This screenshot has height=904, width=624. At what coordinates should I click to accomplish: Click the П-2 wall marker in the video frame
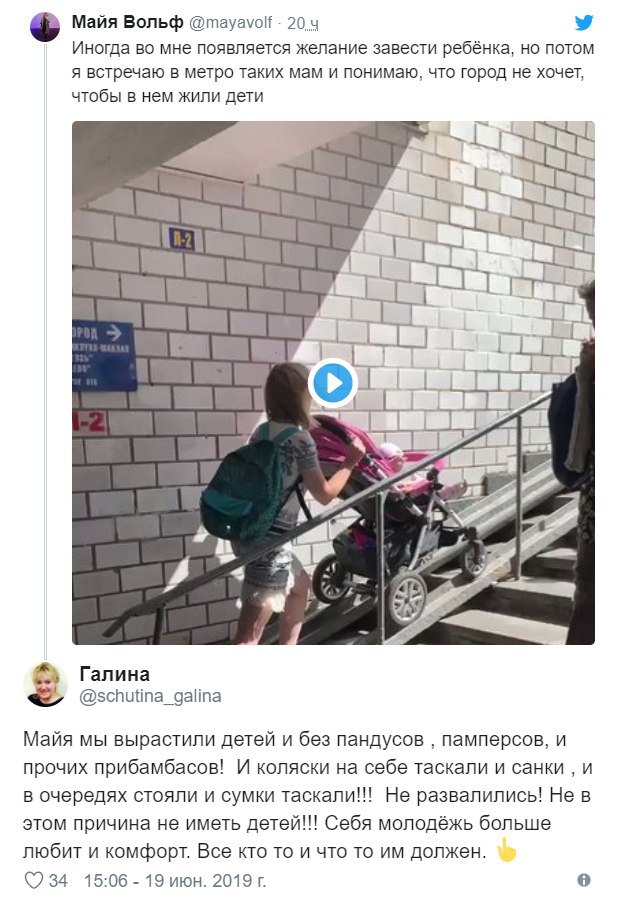pos(182,239)
